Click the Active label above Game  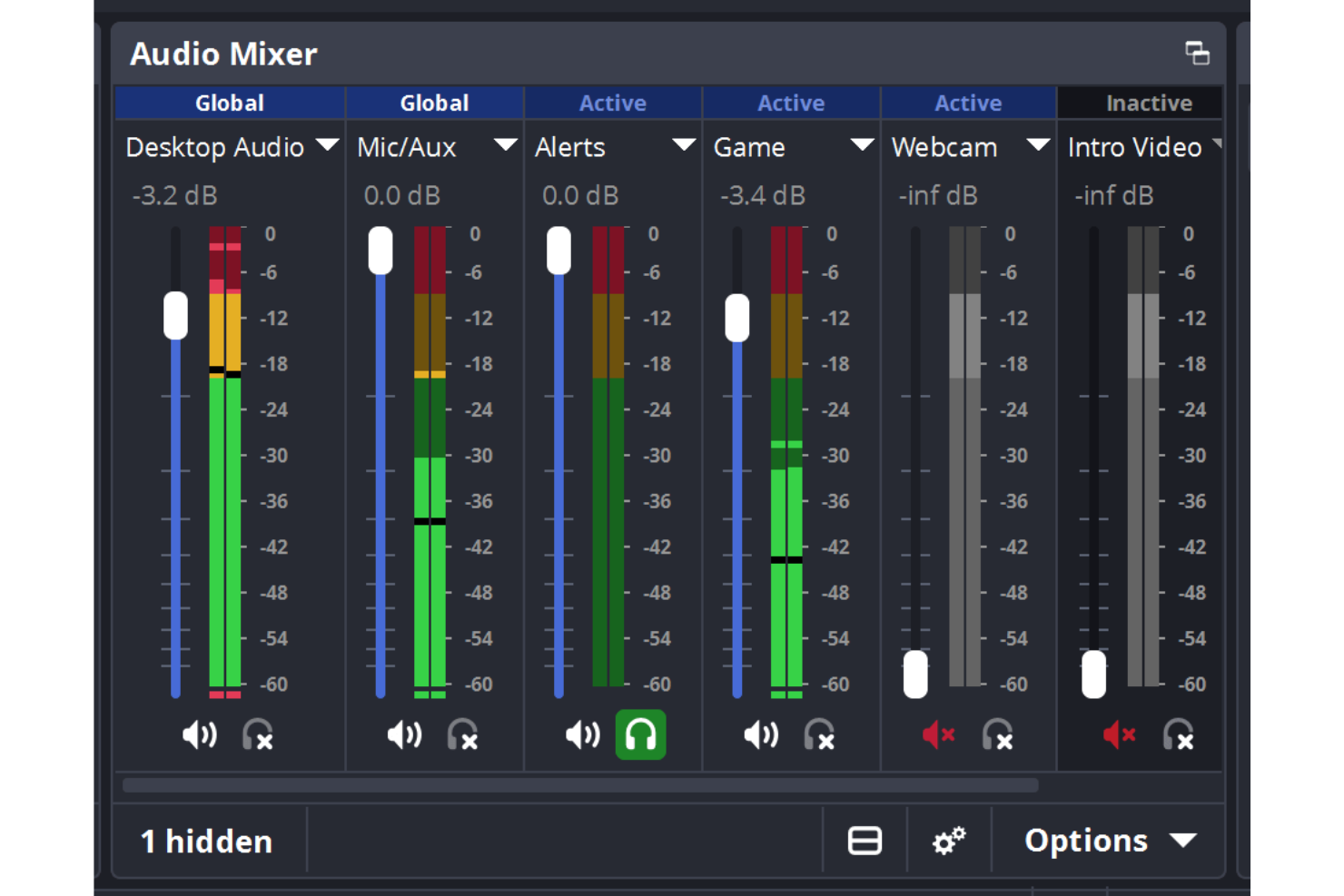click(x=790, y=103)
